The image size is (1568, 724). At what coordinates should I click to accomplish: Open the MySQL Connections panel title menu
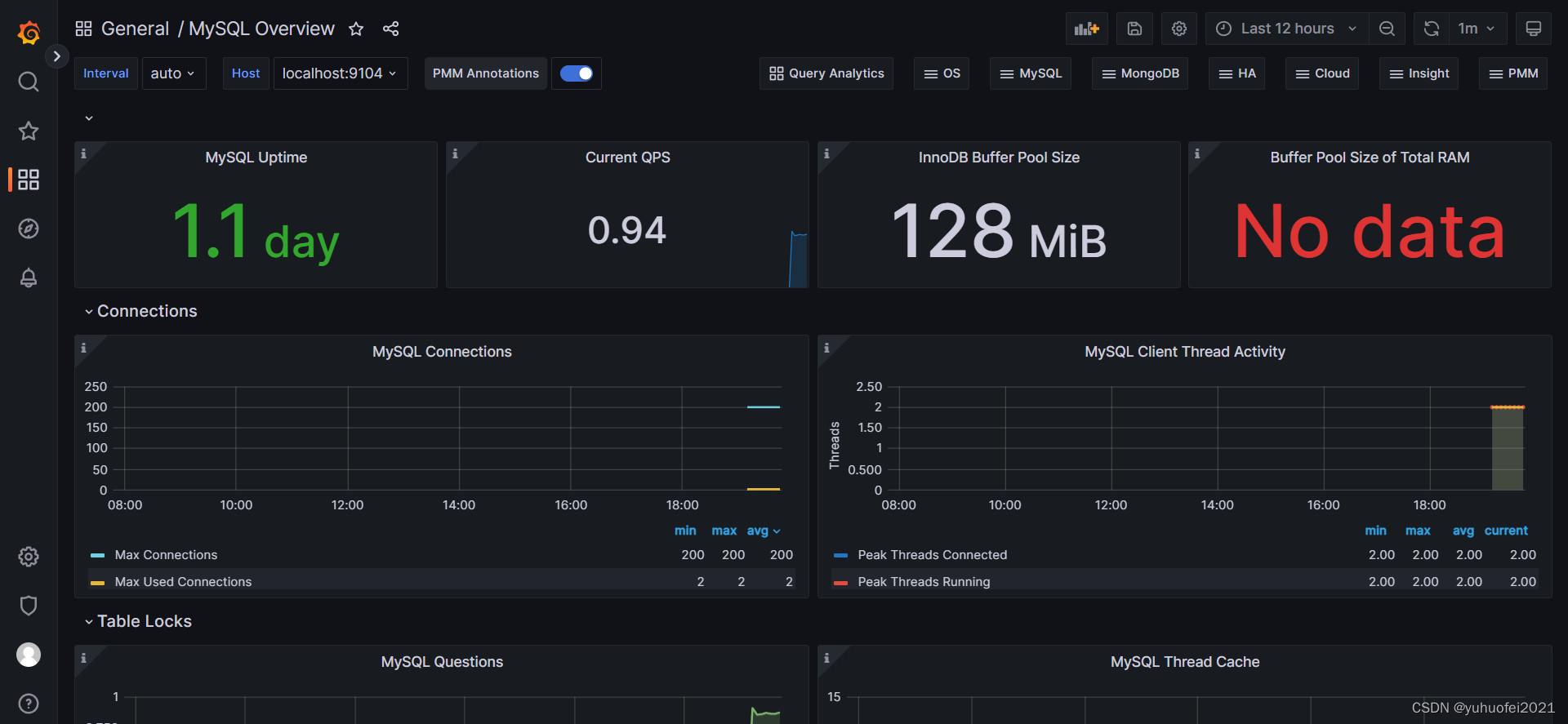[442, 352]
